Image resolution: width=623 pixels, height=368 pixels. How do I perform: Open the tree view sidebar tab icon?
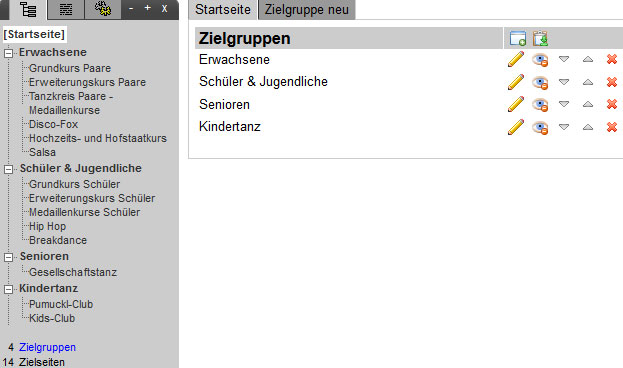[x=28, y=10]
